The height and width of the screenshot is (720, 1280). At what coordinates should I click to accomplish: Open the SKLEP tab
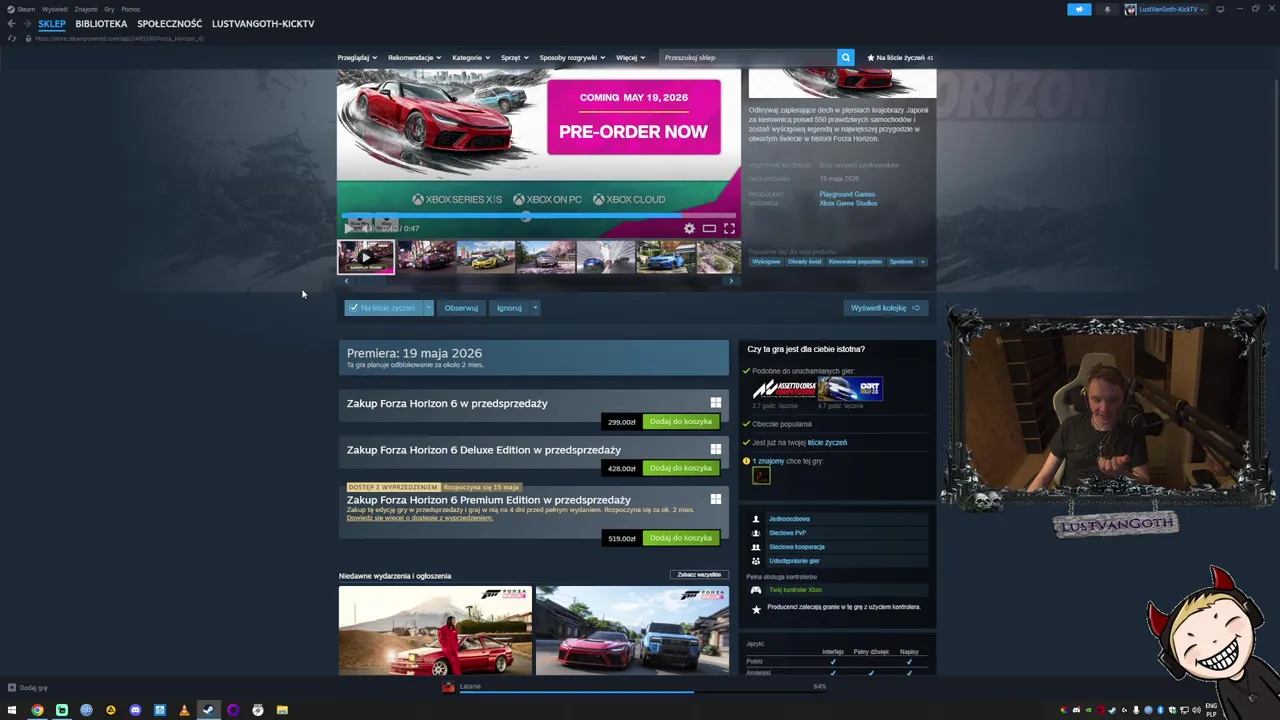pyautogui.click(x=52, y=23)
